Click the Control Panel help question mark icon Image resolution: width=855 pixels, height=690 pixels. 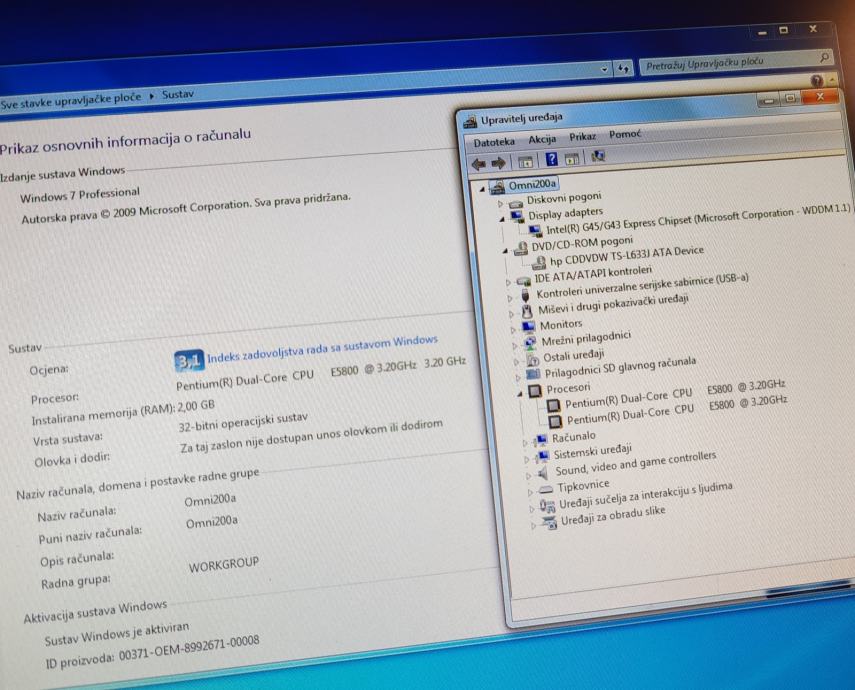pos(816,81)
